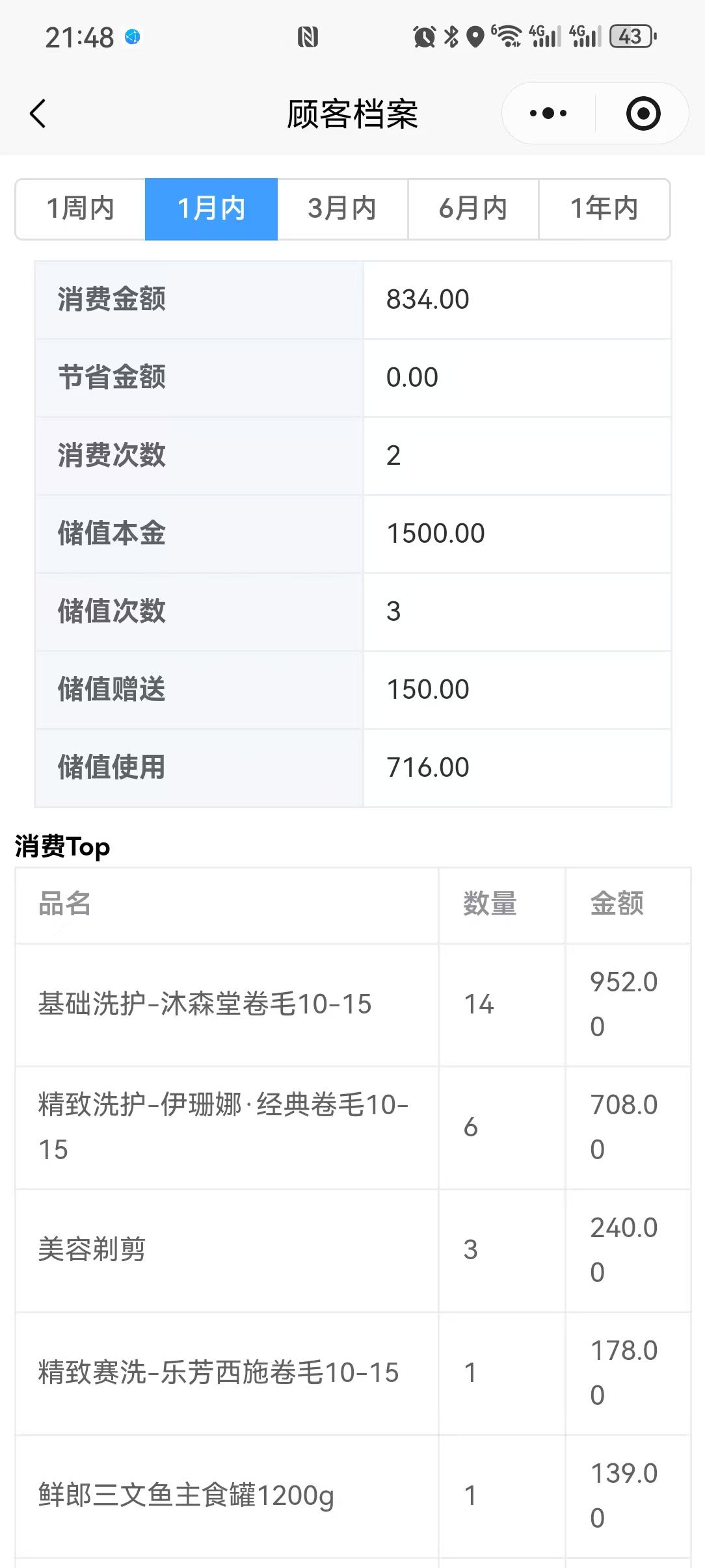Open the three-dot more menu
The image size is (705, 1568).
click(548, 114)
